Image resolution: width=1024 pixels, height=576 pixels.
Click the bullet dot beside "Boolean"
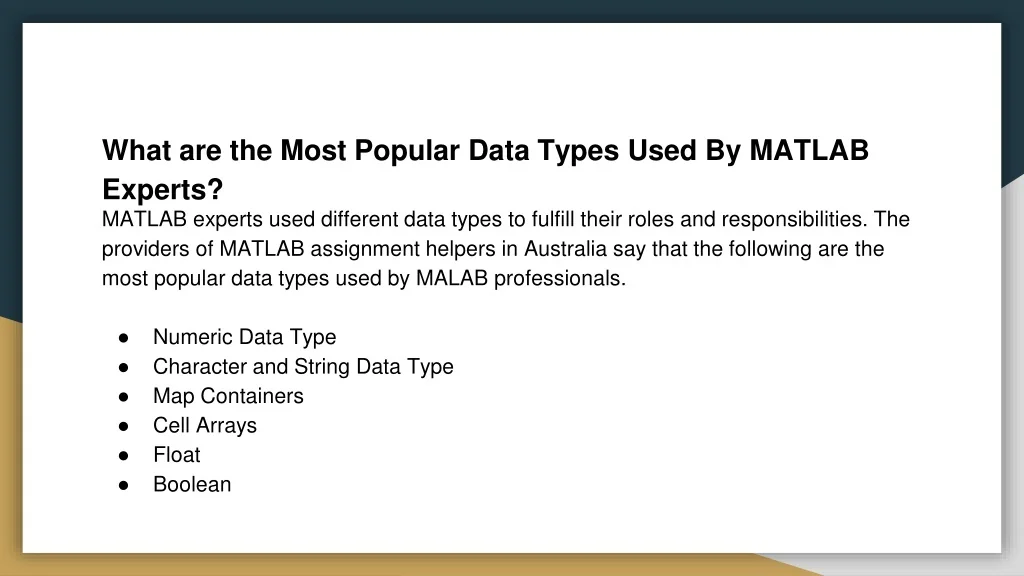click(123, 485)
